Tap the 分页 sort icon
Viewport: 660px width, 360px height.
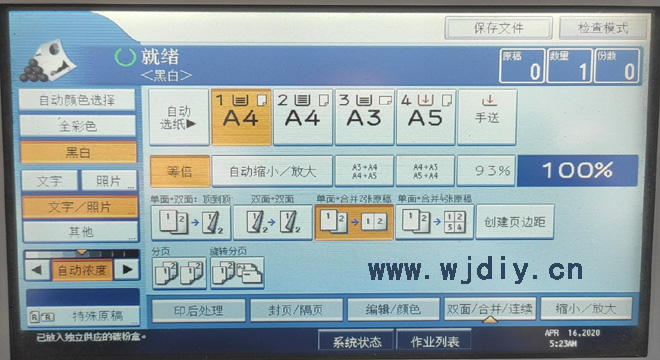coord(179,273)
